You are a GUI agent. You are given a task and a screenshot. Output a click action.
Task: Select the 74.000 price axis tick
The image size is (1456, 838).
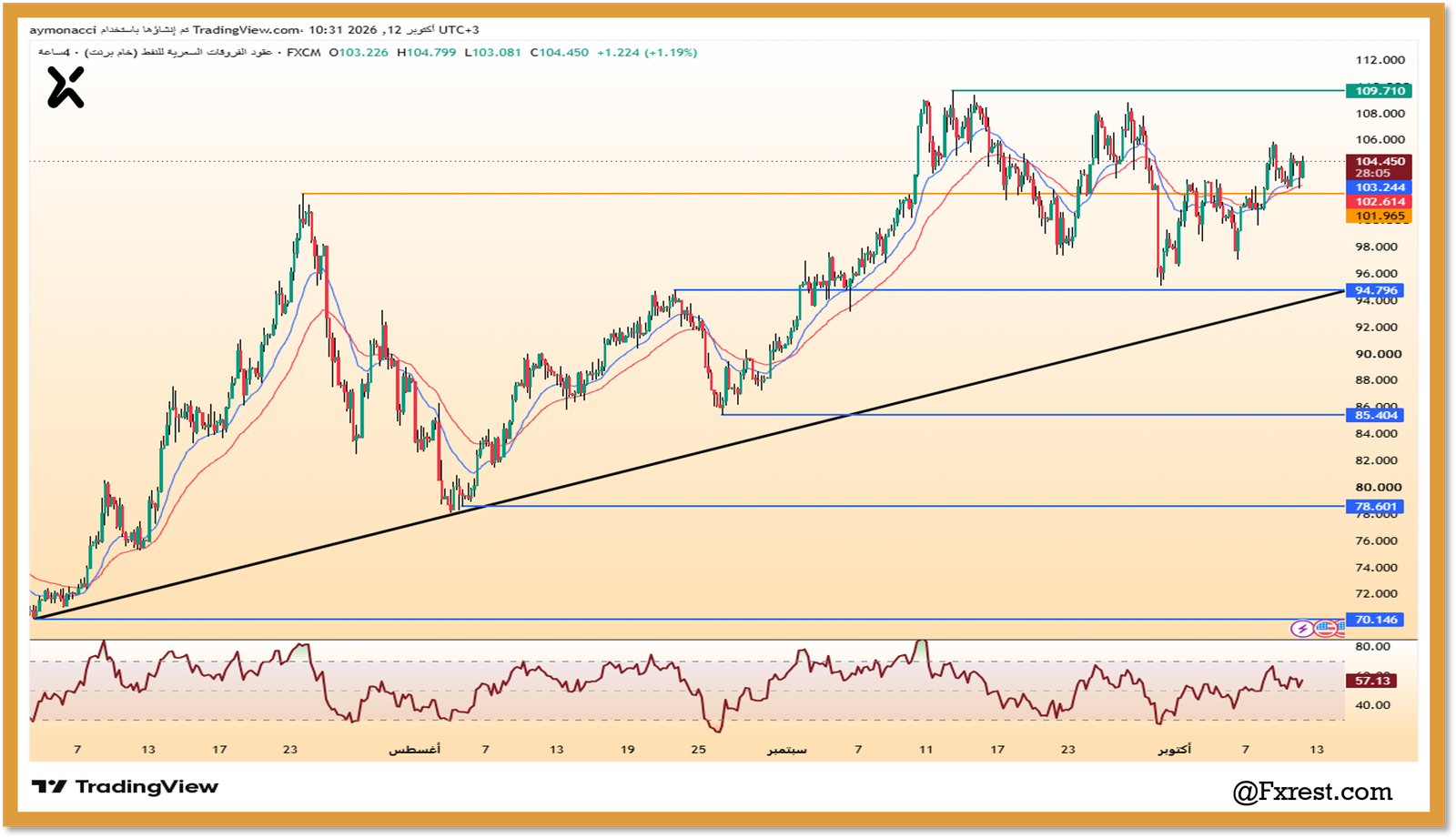pos(1376,567)
